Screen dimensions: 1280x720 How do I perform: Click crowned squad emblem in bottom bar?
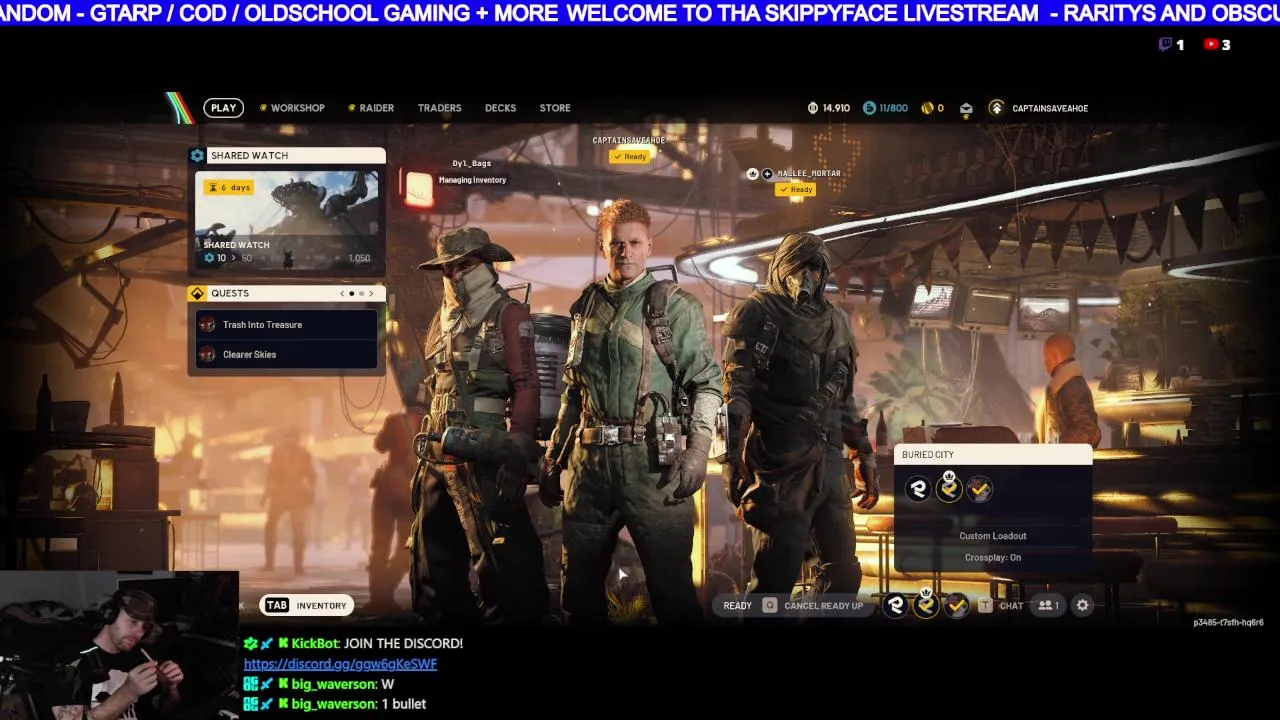click(927, 604)
